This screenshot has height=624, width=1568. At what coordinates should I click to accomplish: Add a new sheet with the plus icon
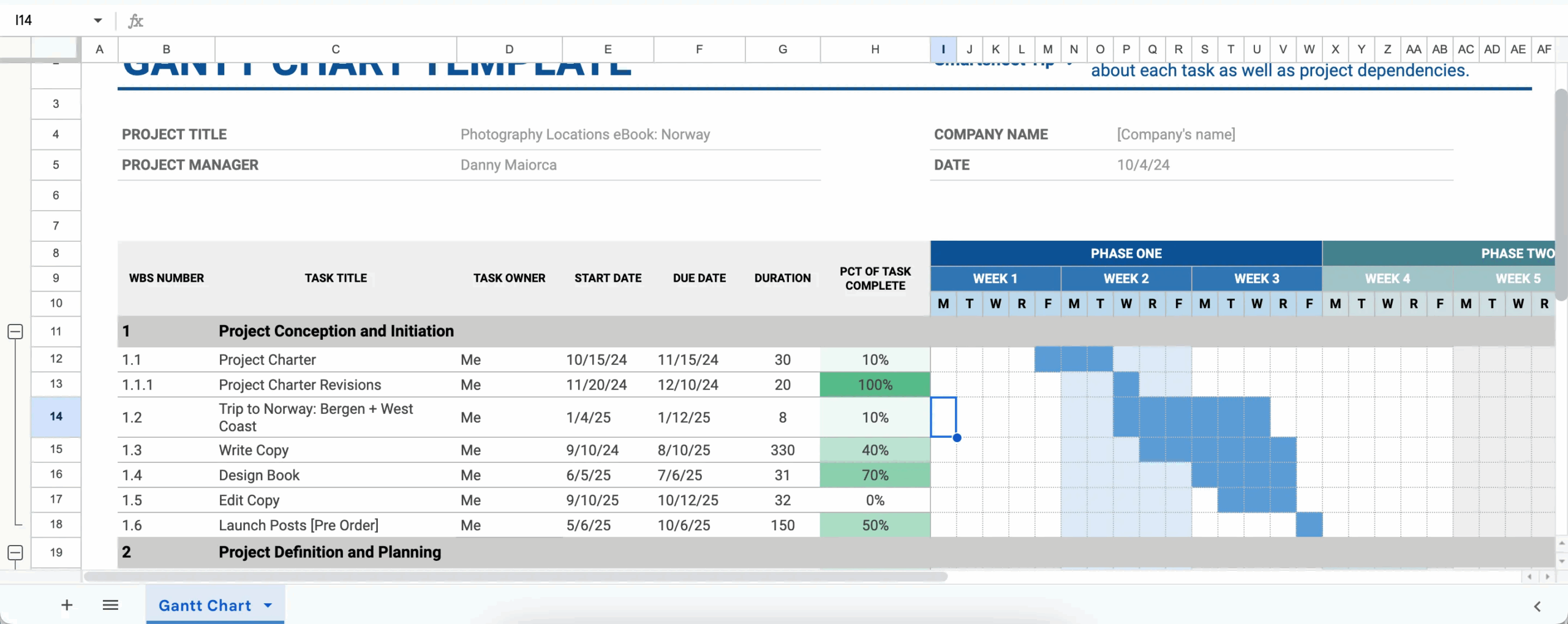tap(66, 604)
